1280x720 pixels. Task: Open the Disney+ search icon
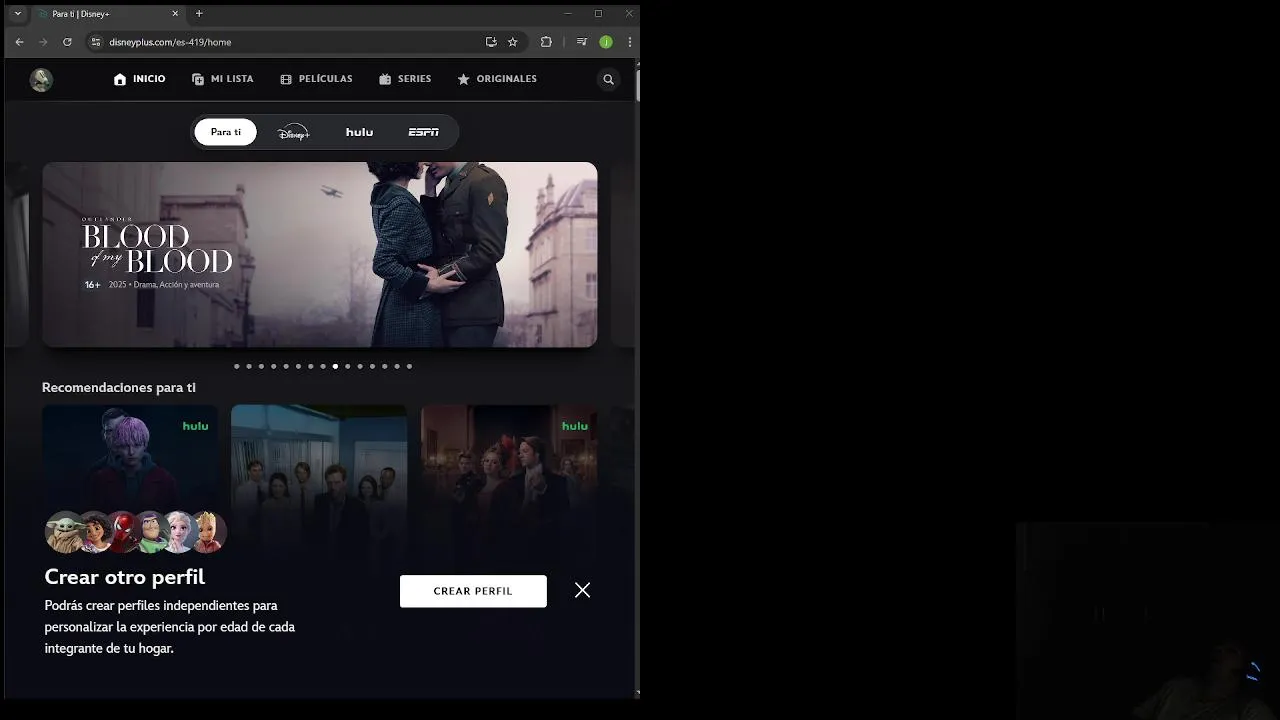(608, 79)
